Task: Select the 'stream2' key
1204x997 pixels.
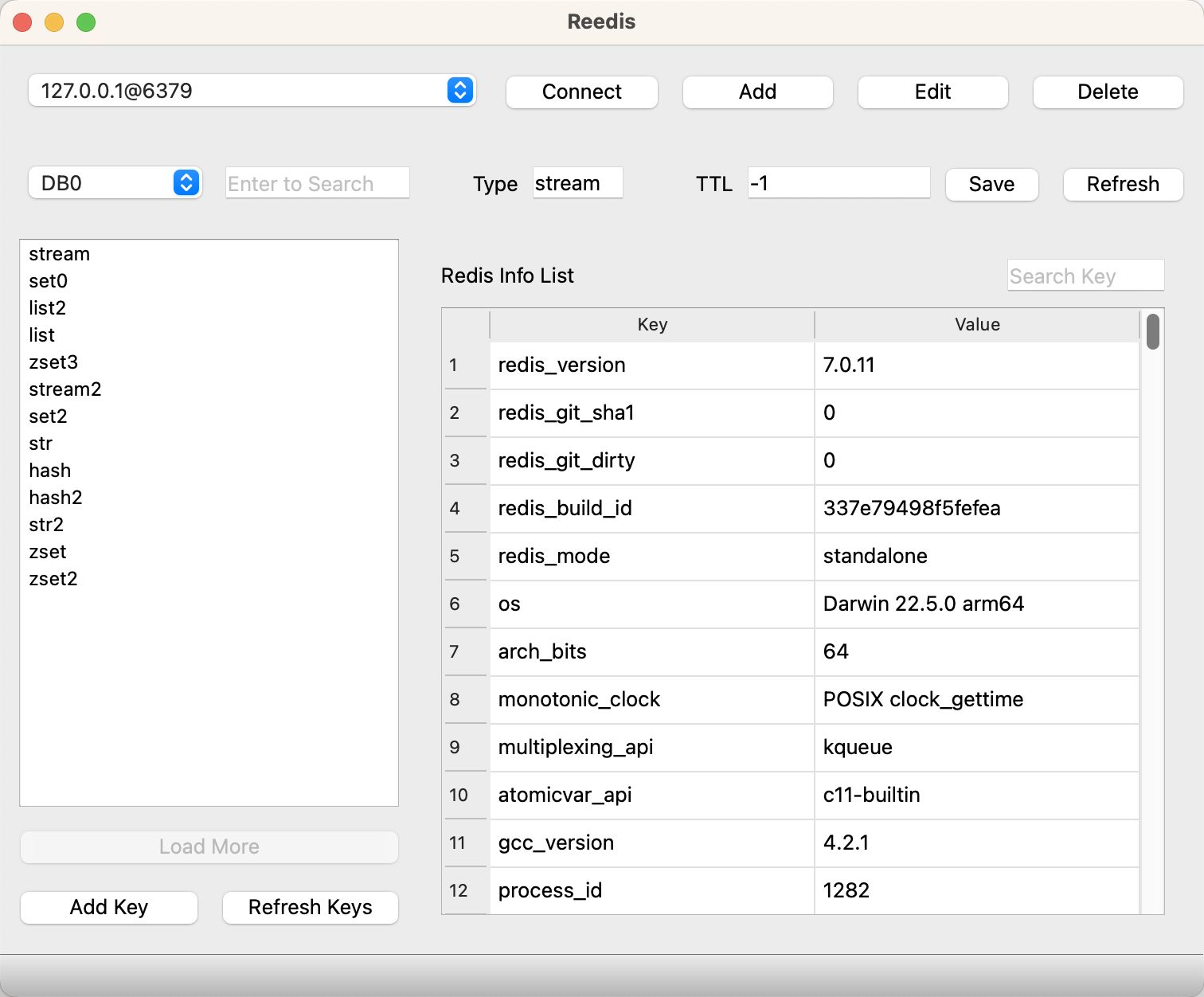Action: 209,389
